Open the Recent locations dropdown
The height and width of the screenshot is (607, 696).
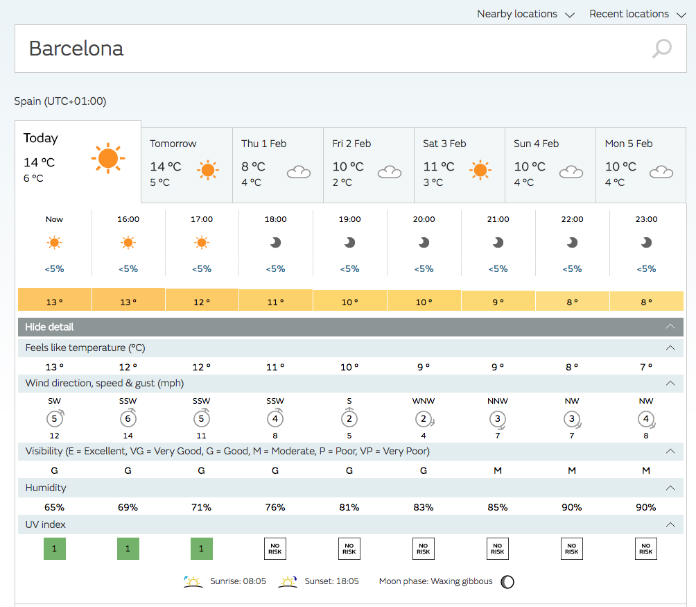click(x=636, y=14)
